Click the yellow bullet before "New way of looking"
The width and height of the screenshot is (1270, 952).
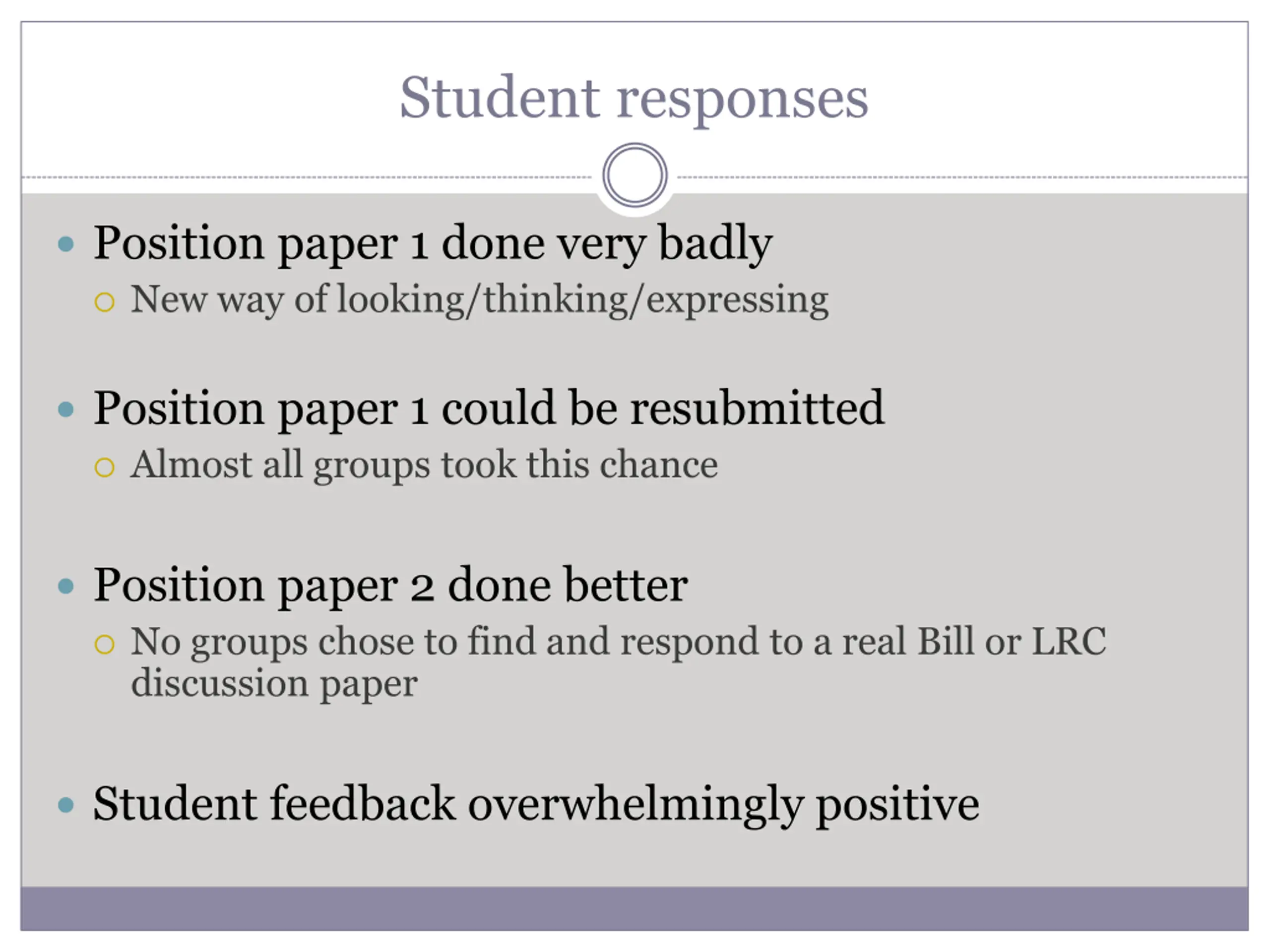[x=105, y=302]
